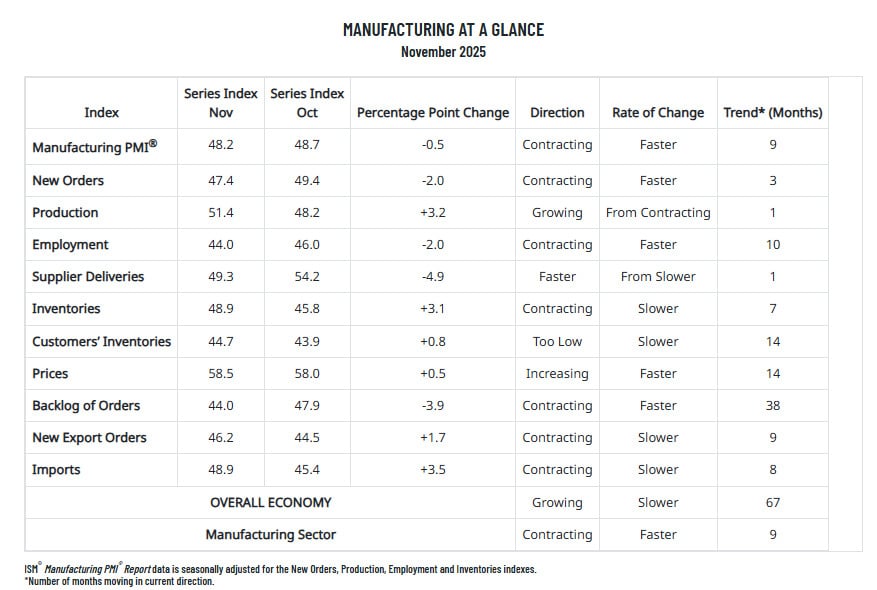Viewport: 877px width, 590px height.
Task: Select the "Customers' Inventories" row label
Action: click(101, 342)
